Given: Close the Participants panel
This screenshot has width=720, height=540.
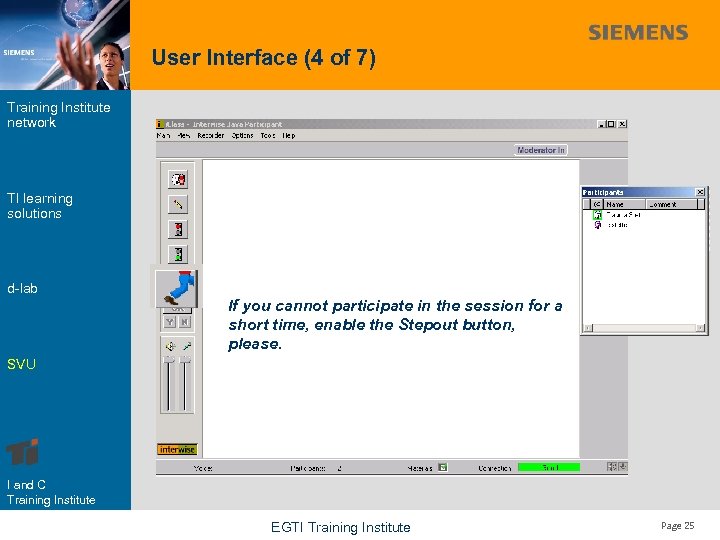Looking at the screenshot, I should [x=700, y=192].
